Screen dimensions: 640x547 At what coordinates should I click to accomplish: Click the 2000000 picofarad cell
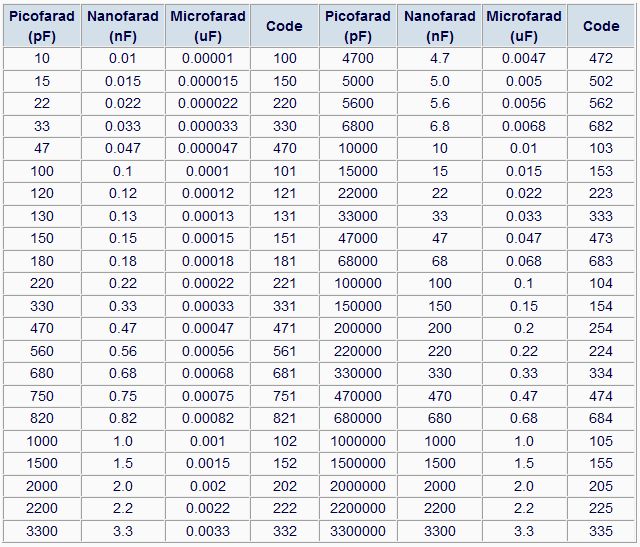click(358, 486)
